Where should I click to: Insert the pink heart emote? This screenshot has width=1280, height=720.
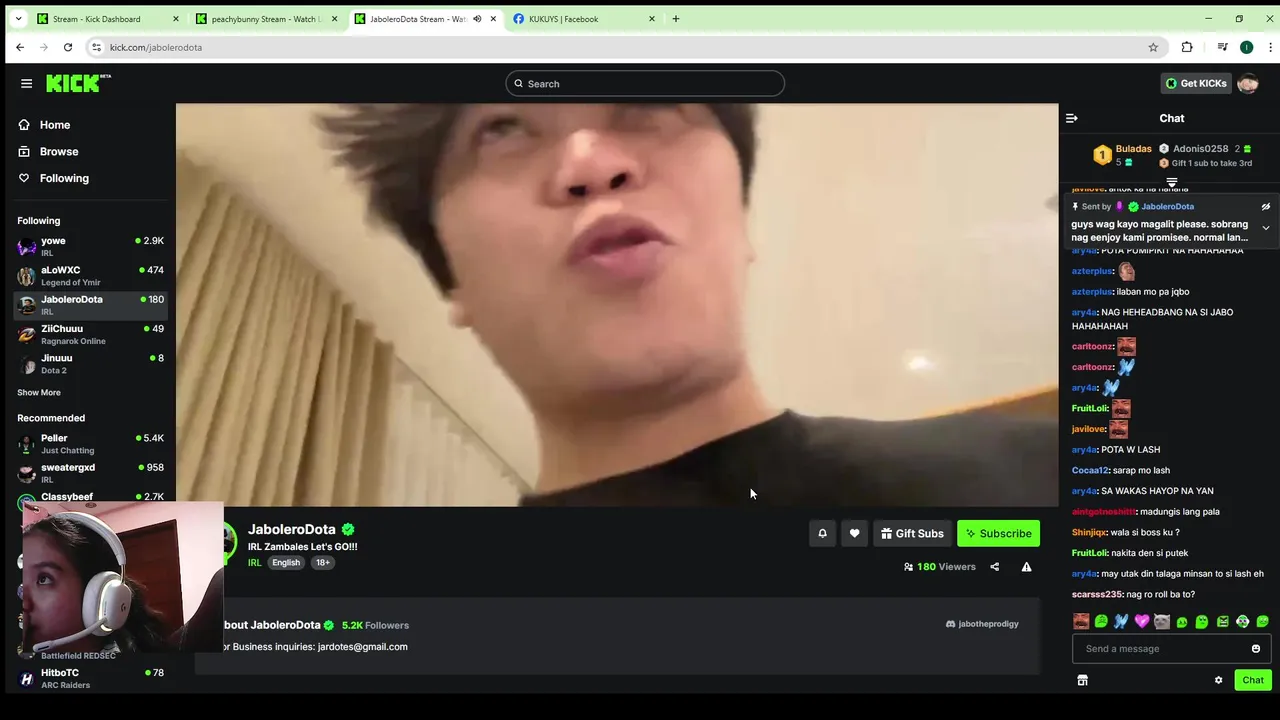(1141, 622)
